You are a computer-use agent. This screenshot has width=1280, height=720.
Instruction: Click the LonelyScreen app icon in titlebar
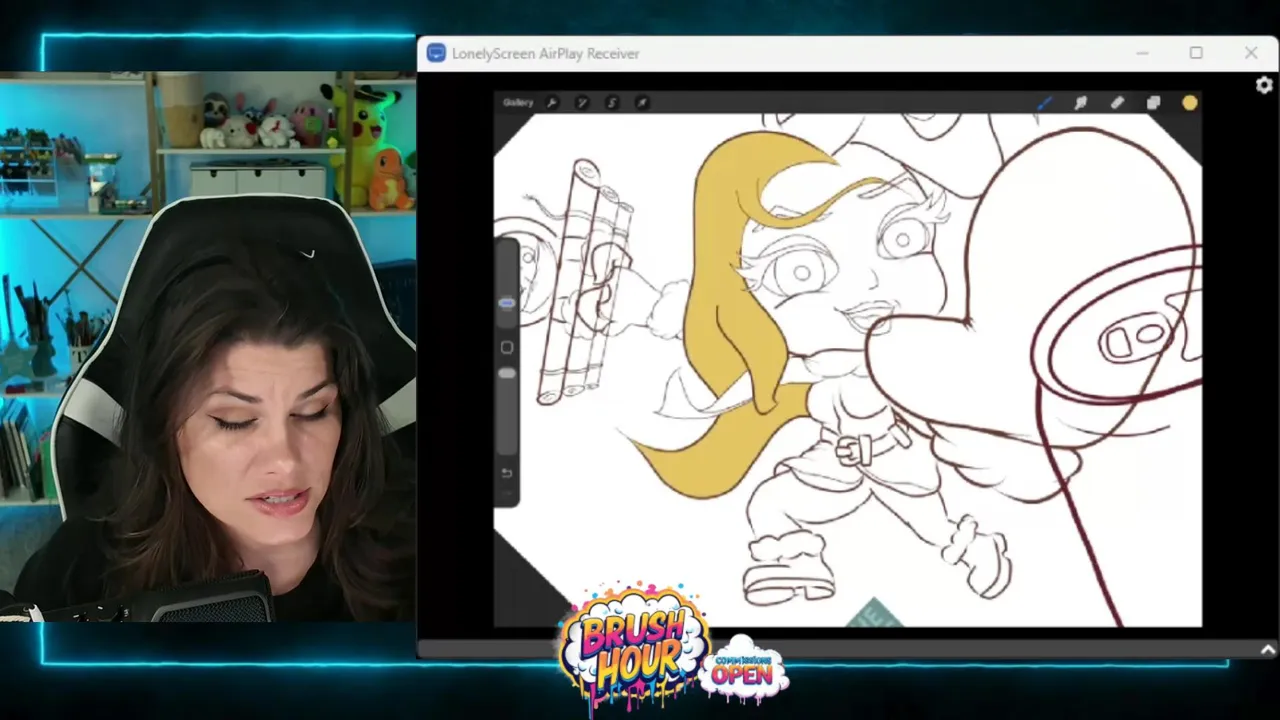point(436,53)
